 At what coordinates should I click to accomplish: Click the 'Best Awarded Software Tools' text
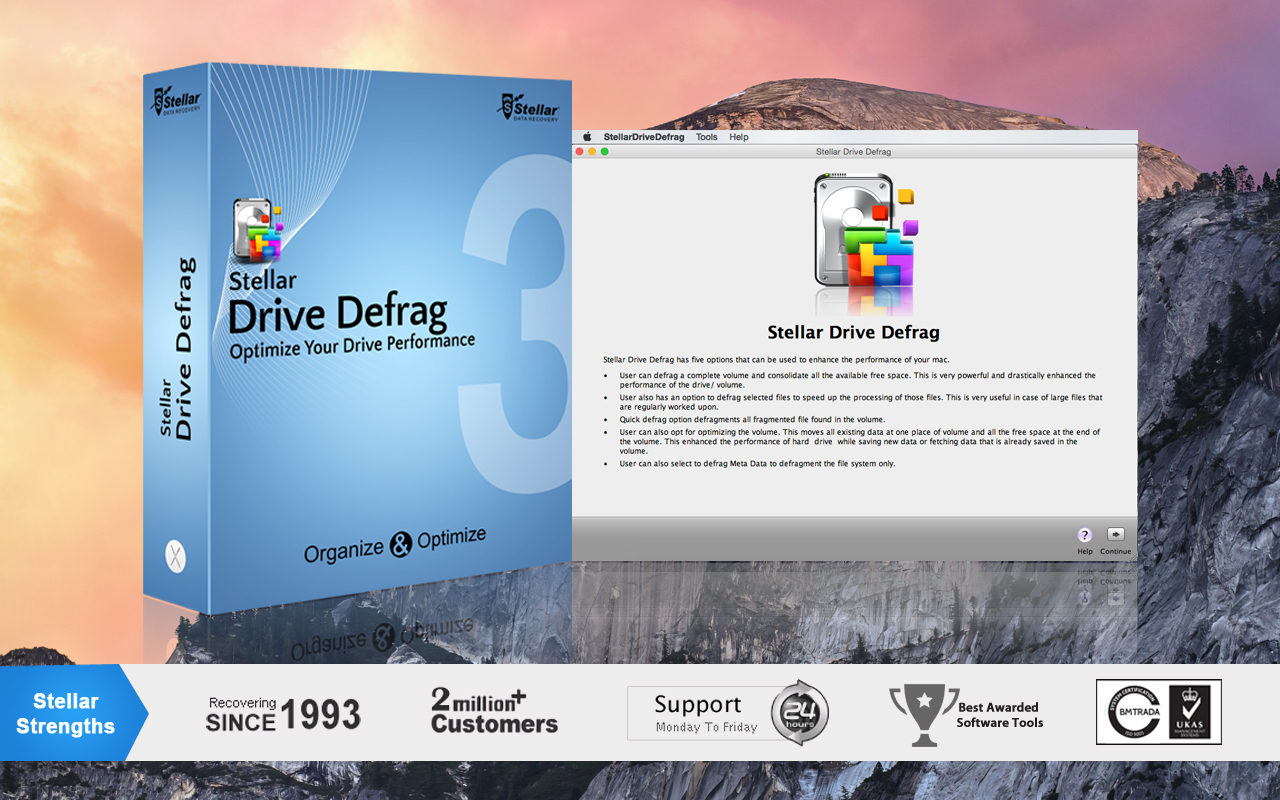[1000, 714]
